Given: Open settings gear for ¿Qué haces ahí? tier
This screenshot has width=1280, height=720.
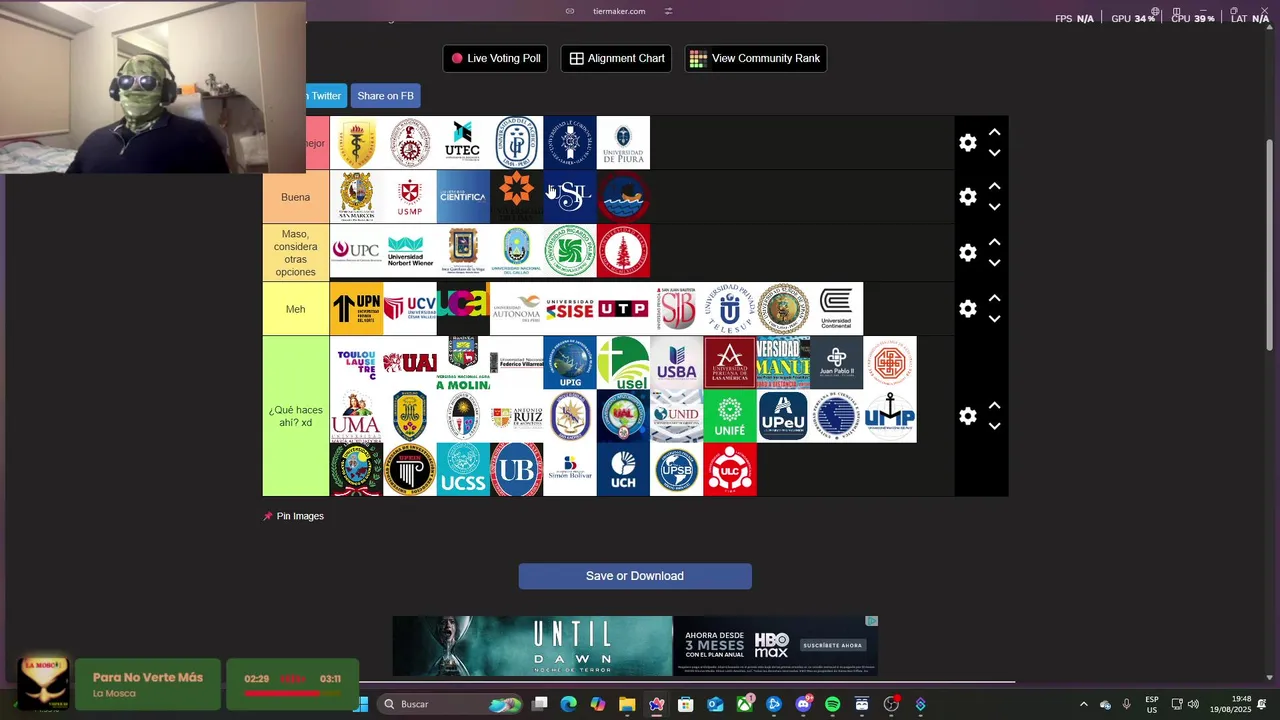Looking at the screenshot, I should (x=967, y=416).
